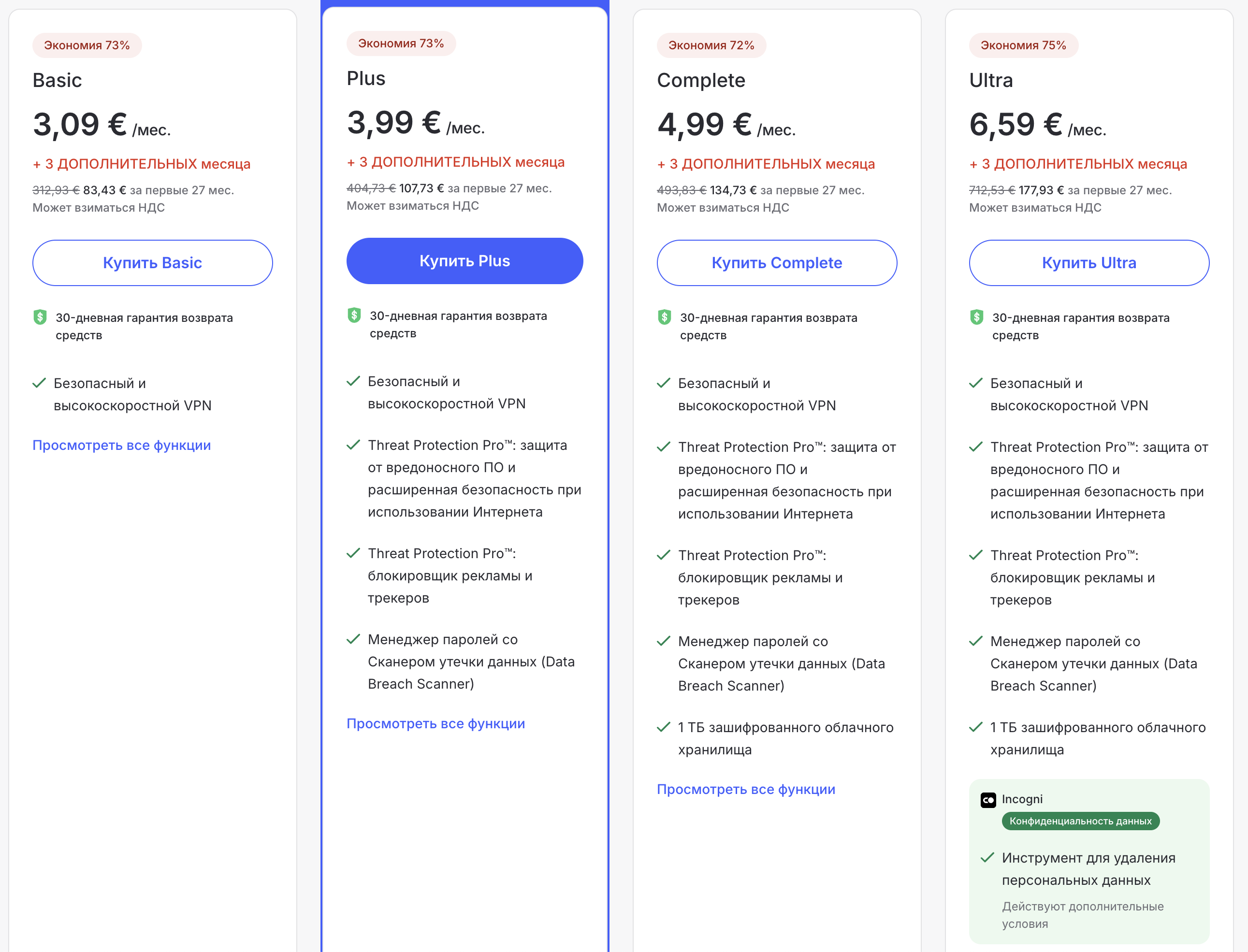Click the Купить Ultra button
This screenshot has height=952, width=1248.
click(x=1089, y=263)
